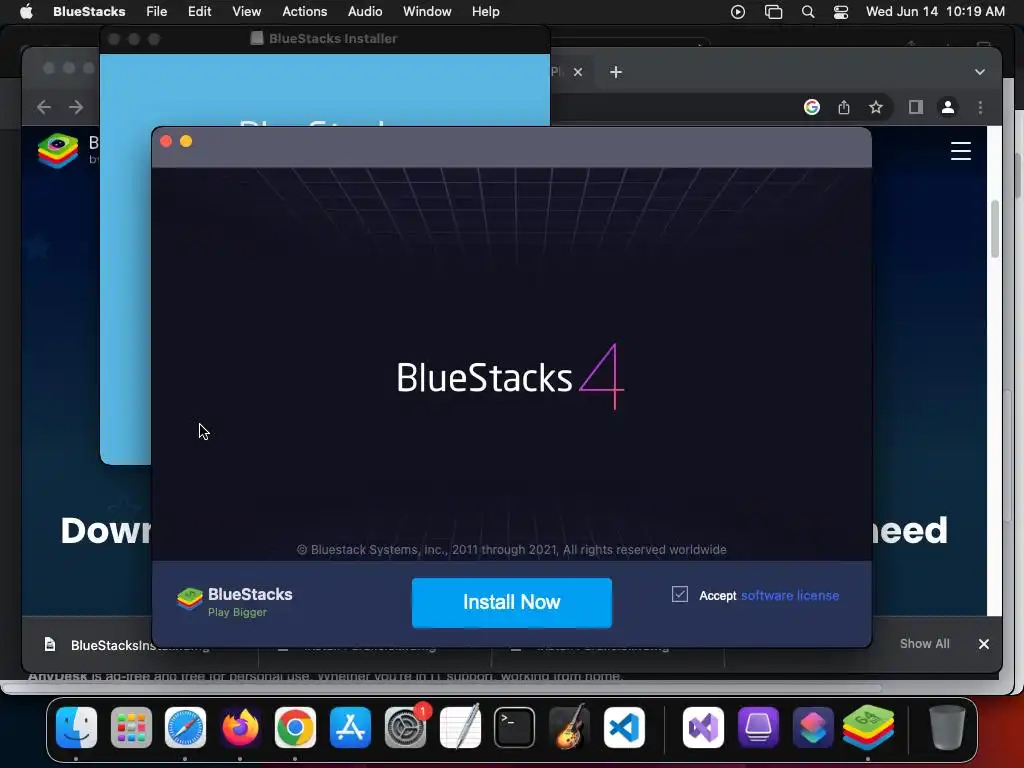Open TextEdit from the dock
The image size is (1024, 768).
tap(460, 728)
